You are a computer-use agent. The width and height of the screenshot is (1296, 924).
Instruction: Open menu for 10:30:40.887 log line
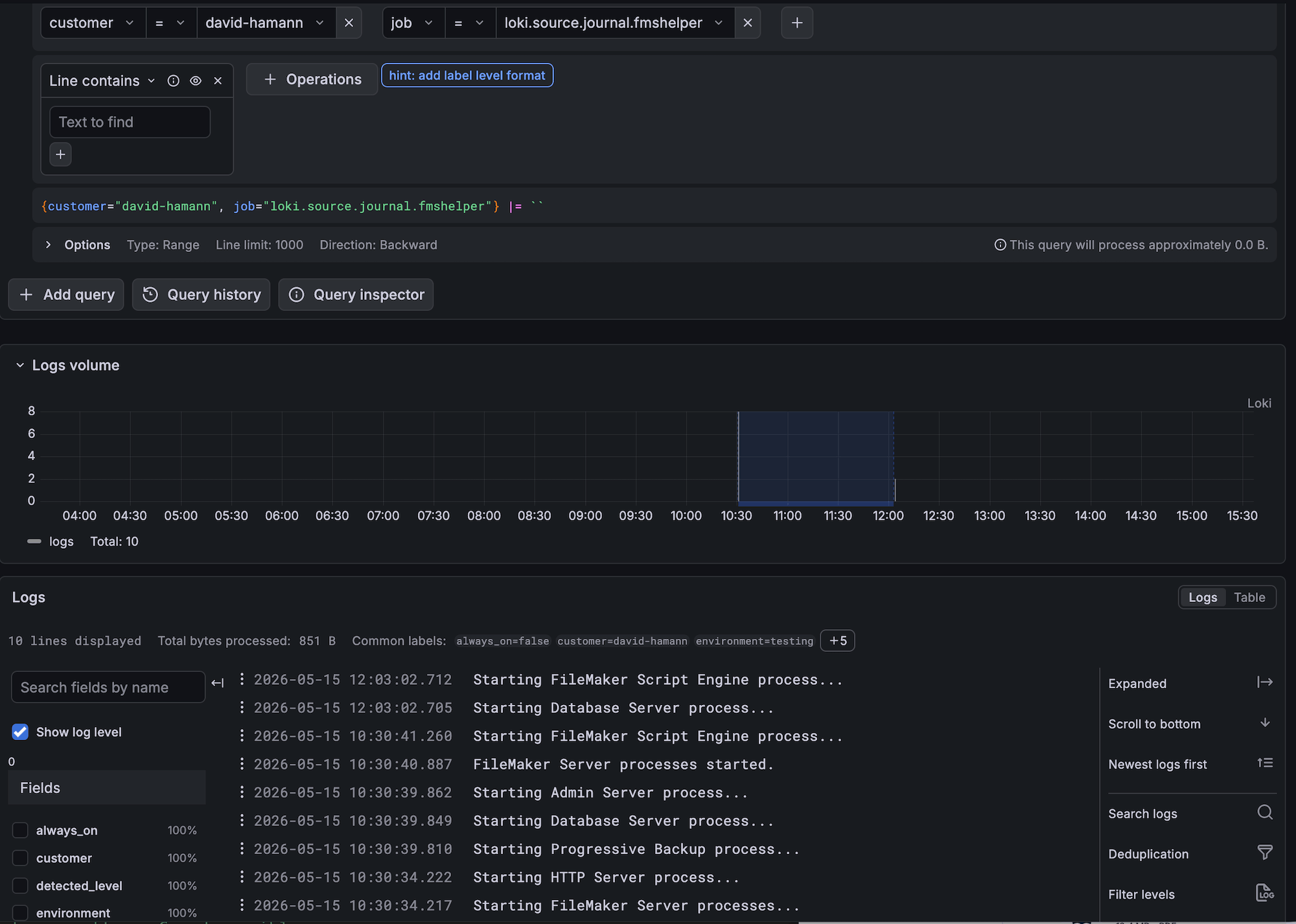click(x=242, y=763)
